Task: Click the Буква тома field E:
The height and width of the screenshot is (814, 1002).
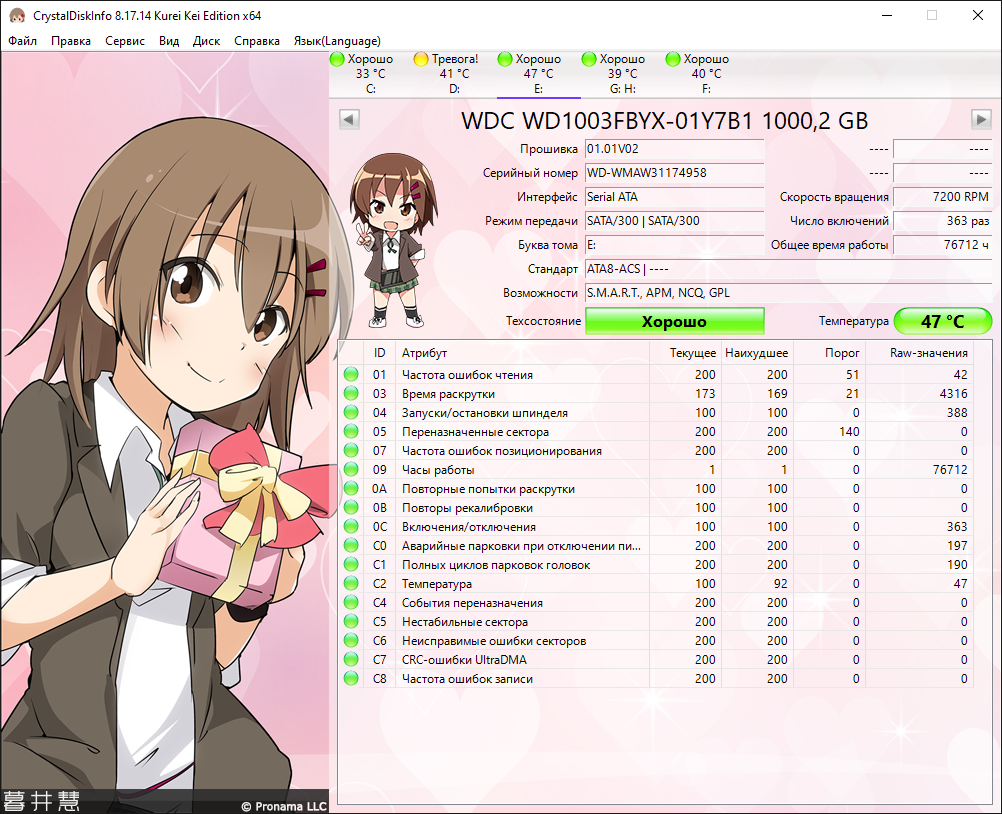Action: pos(675,245)
